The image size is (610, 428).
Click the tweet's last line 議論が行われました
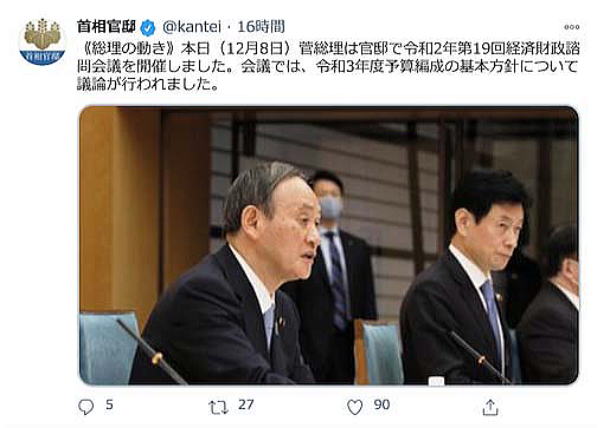pos(147,84)
